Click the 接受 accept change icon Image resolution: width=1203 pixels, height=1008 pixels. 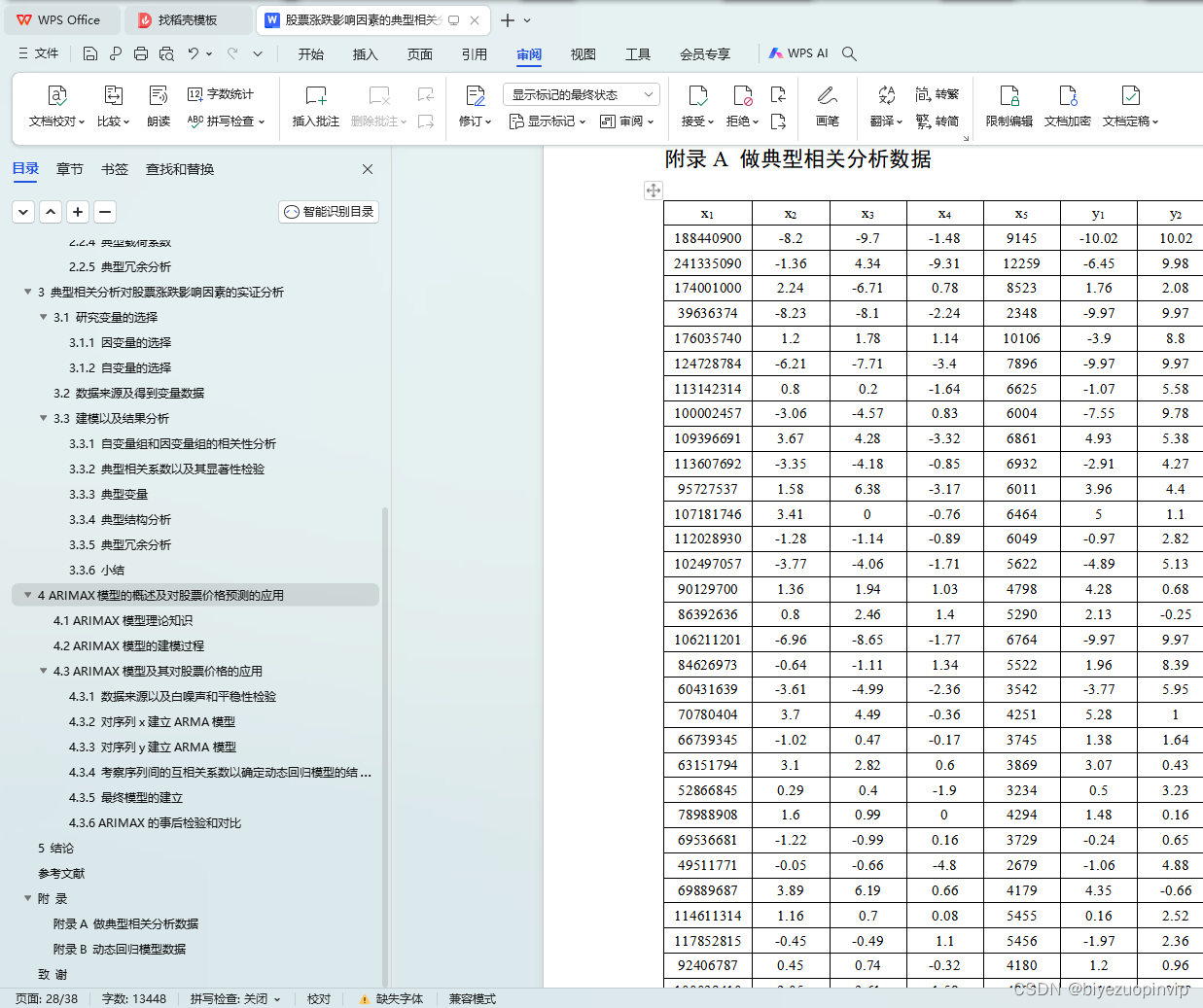tap(697, 95)
